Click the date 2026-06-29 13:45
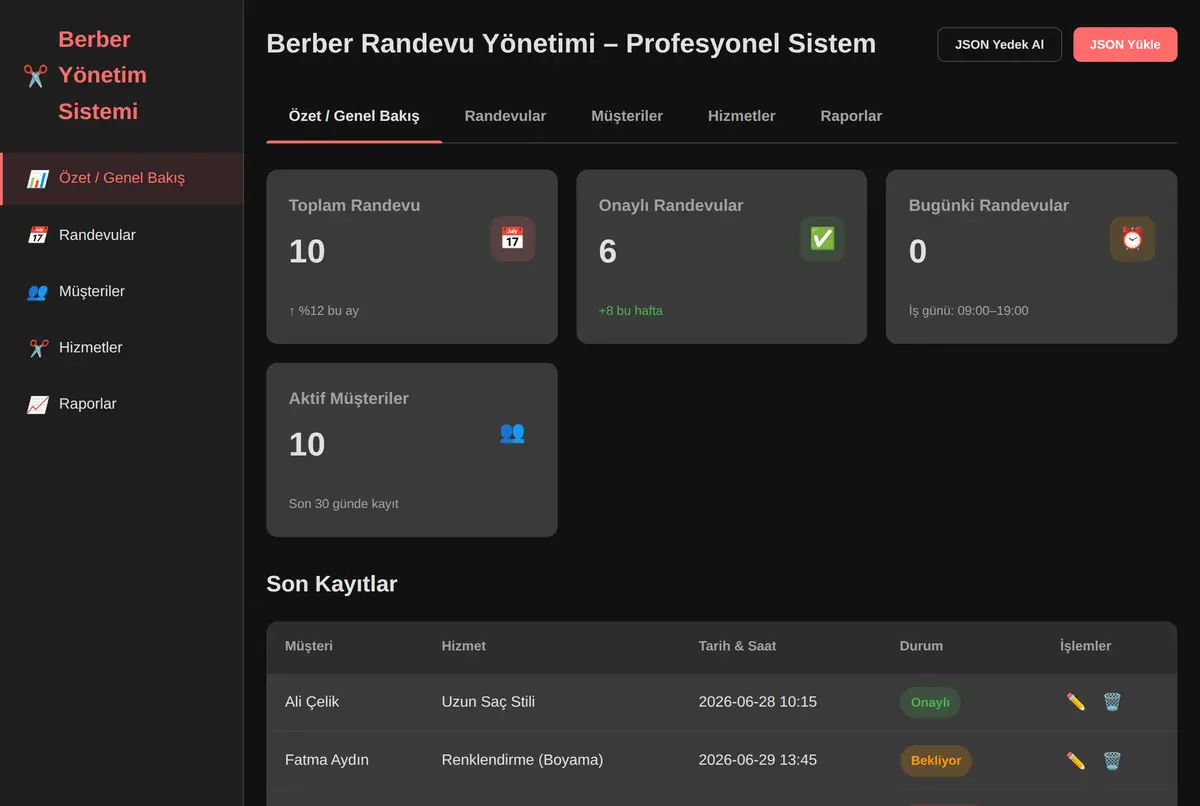Viewport: 1200px width, 806px height. (x=758, y=760)
